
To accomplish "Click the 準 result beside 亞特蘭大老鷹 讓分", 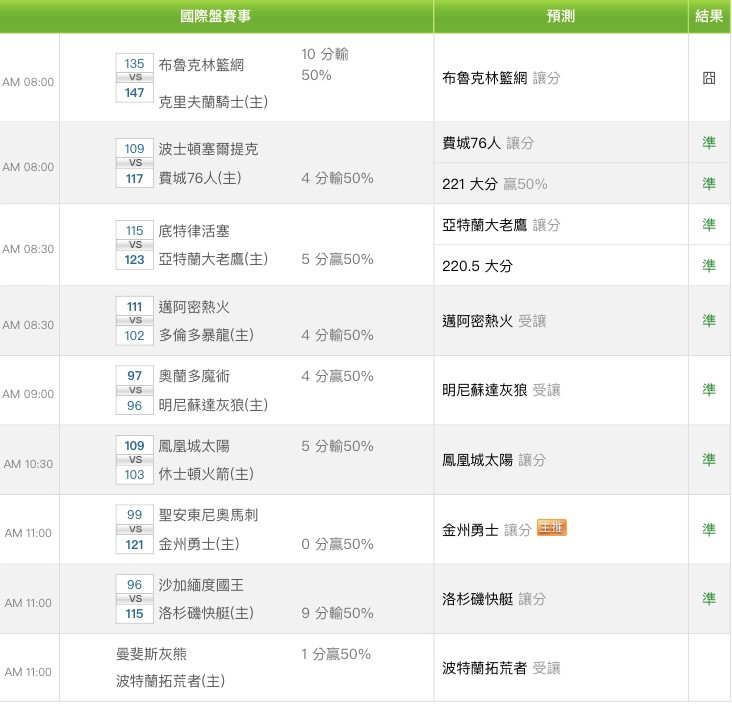I will (709, 225).
